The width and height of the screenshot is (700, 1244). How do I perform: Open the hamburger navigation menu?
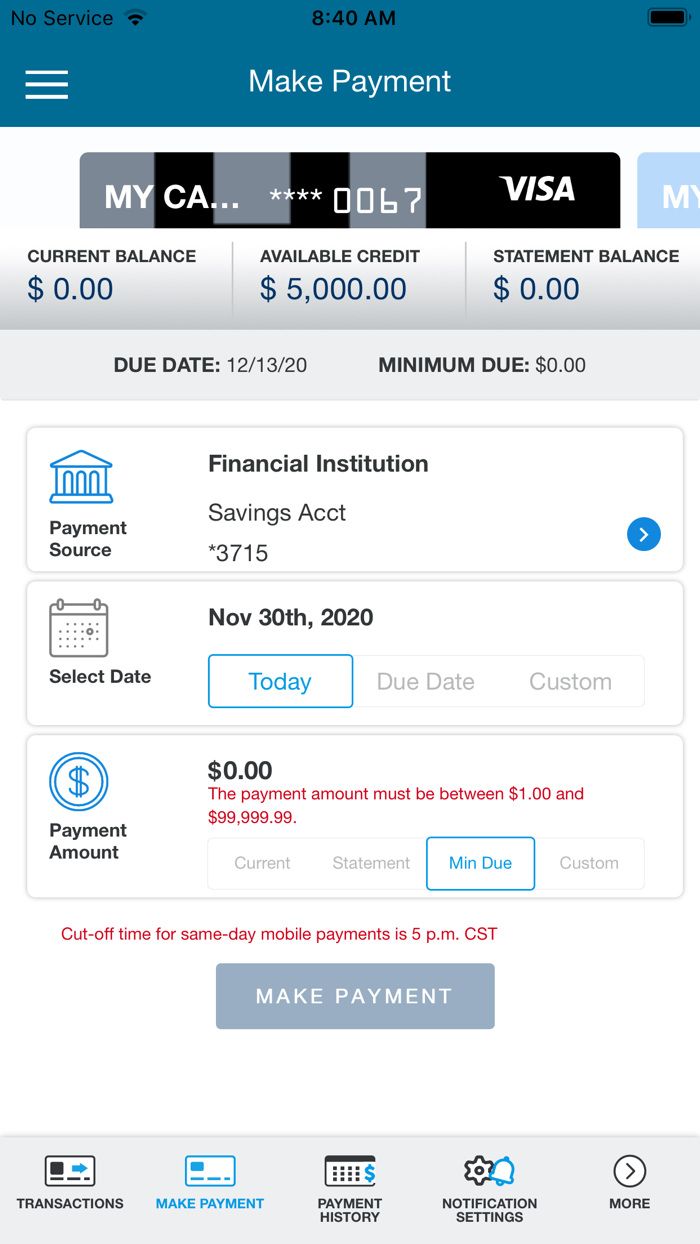46,85
